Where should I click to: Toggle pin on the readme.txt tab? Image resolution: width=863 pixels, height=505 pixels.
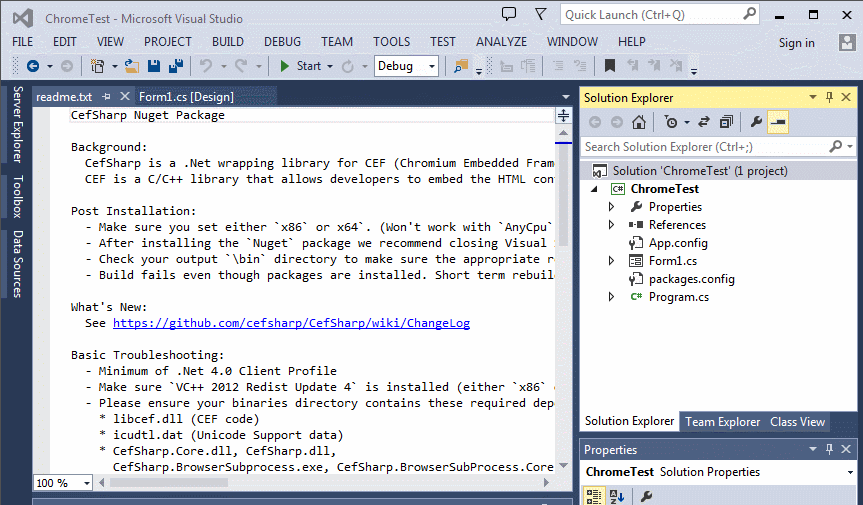(106, 97)
